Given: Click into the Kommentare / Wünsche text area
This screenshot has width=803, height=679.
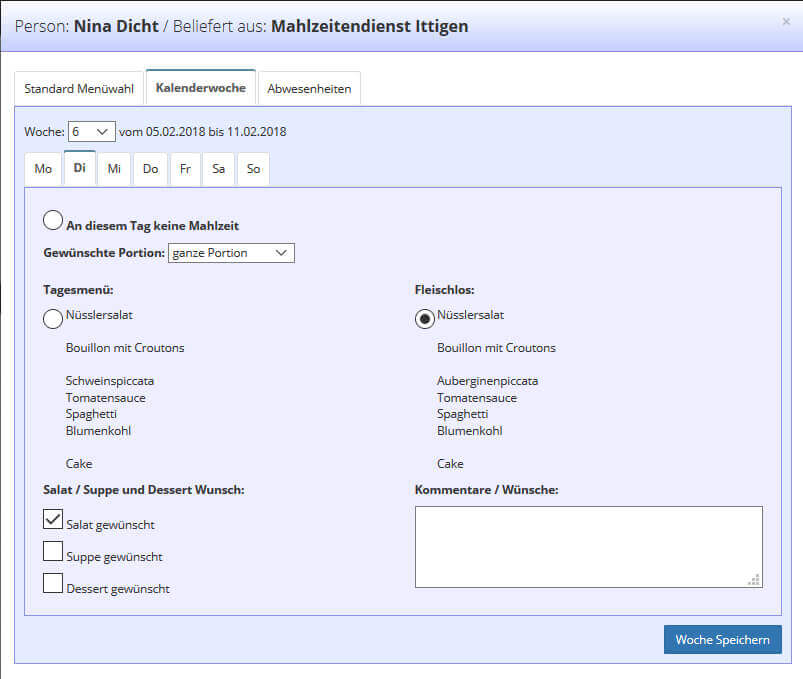Looking at the screenshot, I should click(588, 546).
